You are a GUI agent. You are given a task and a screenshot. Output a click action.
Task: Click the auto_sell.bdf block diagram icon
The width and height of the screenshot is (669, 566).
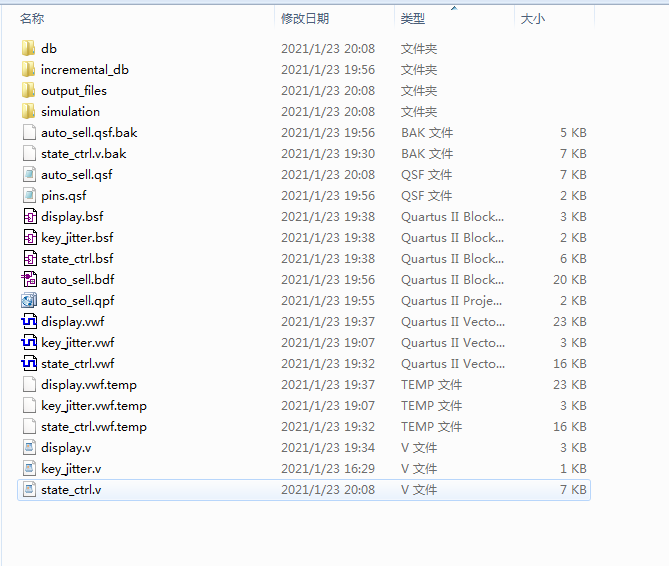pos(29,279)
